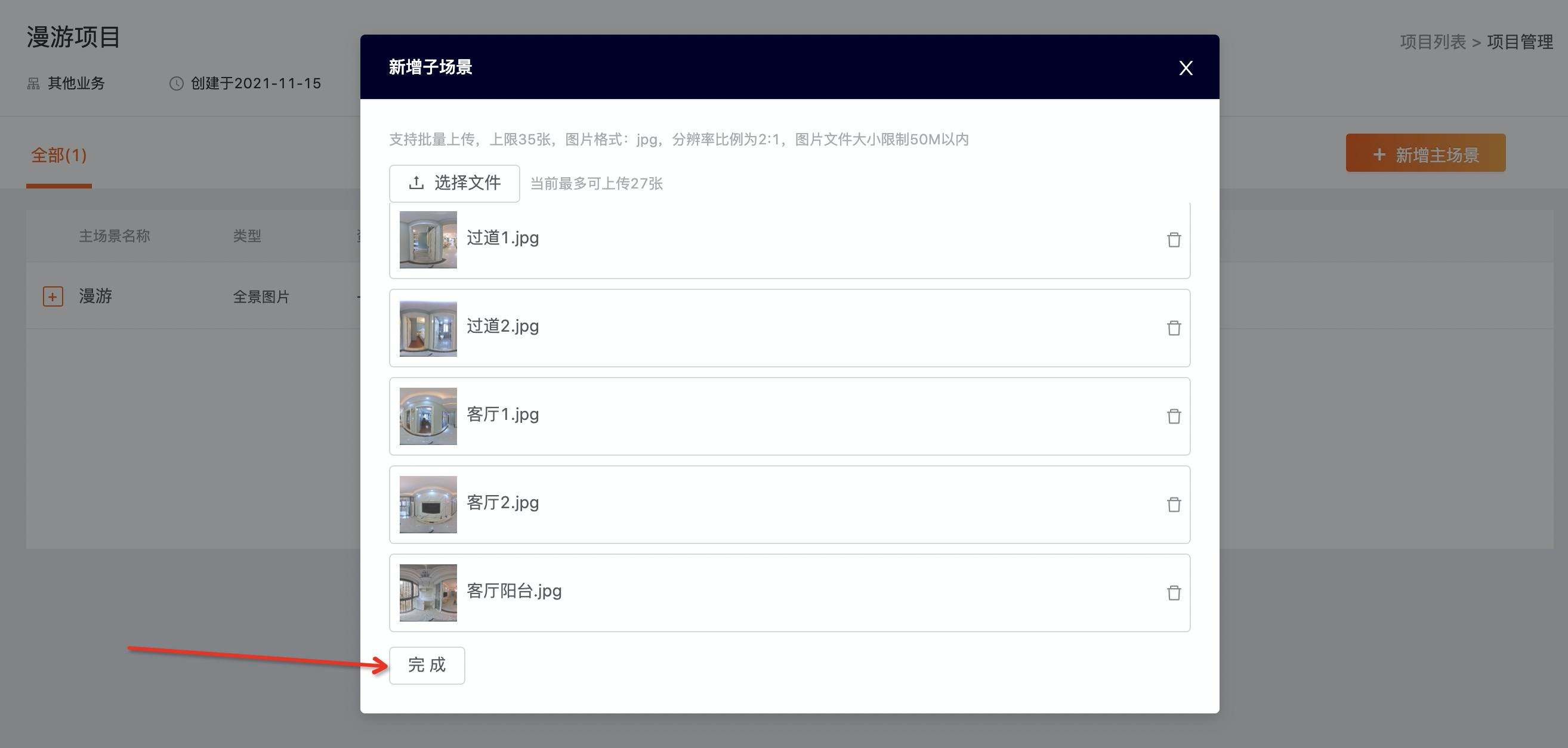Open the 客厅2.jpg thumbnail
The height and width of the screenshot is (748, 1568).
pyautogui.click(x=428, y=505)
